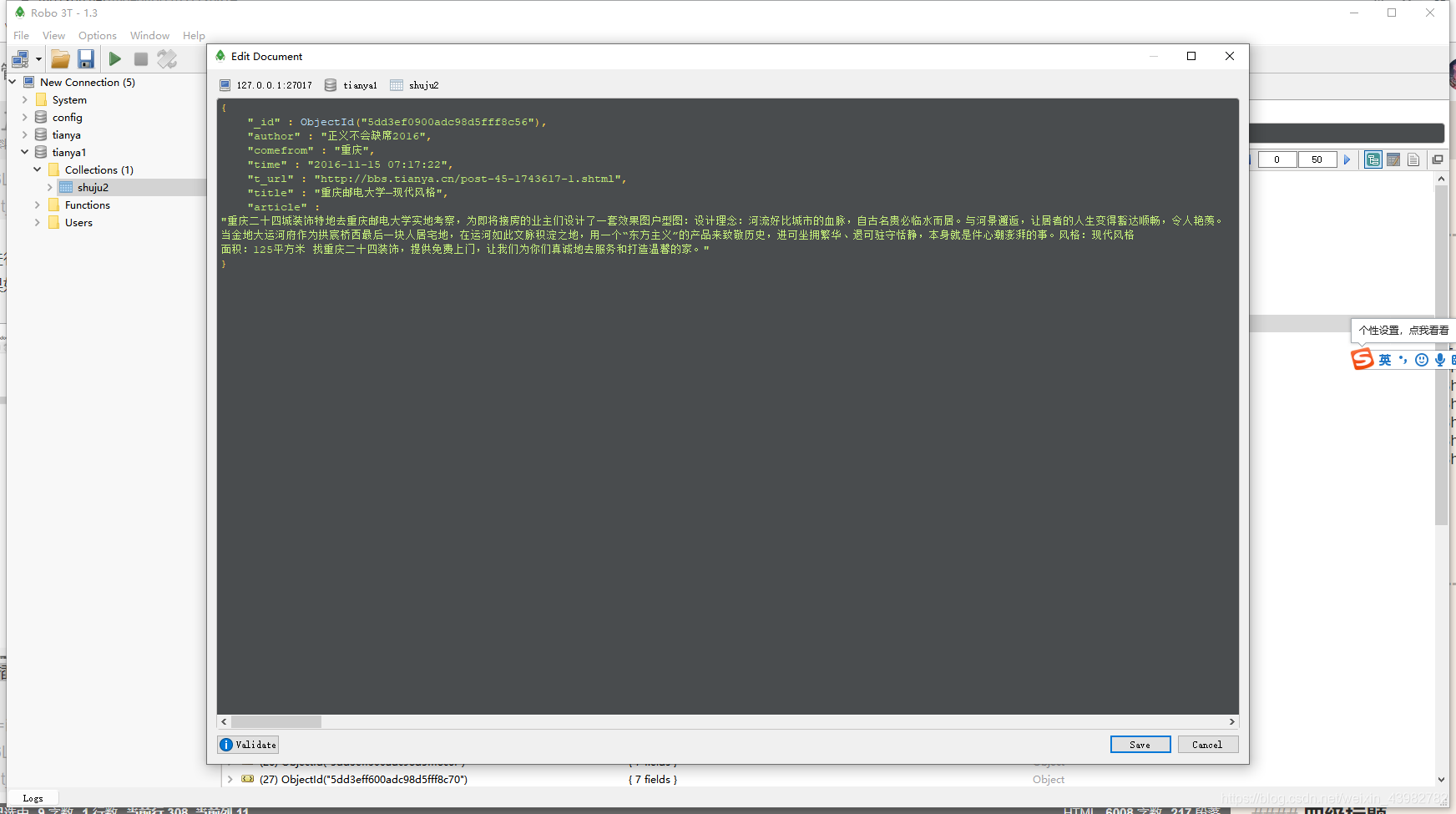Switch to text view mode icon
Screen dimensions: 1456x814
[1413, 159]
